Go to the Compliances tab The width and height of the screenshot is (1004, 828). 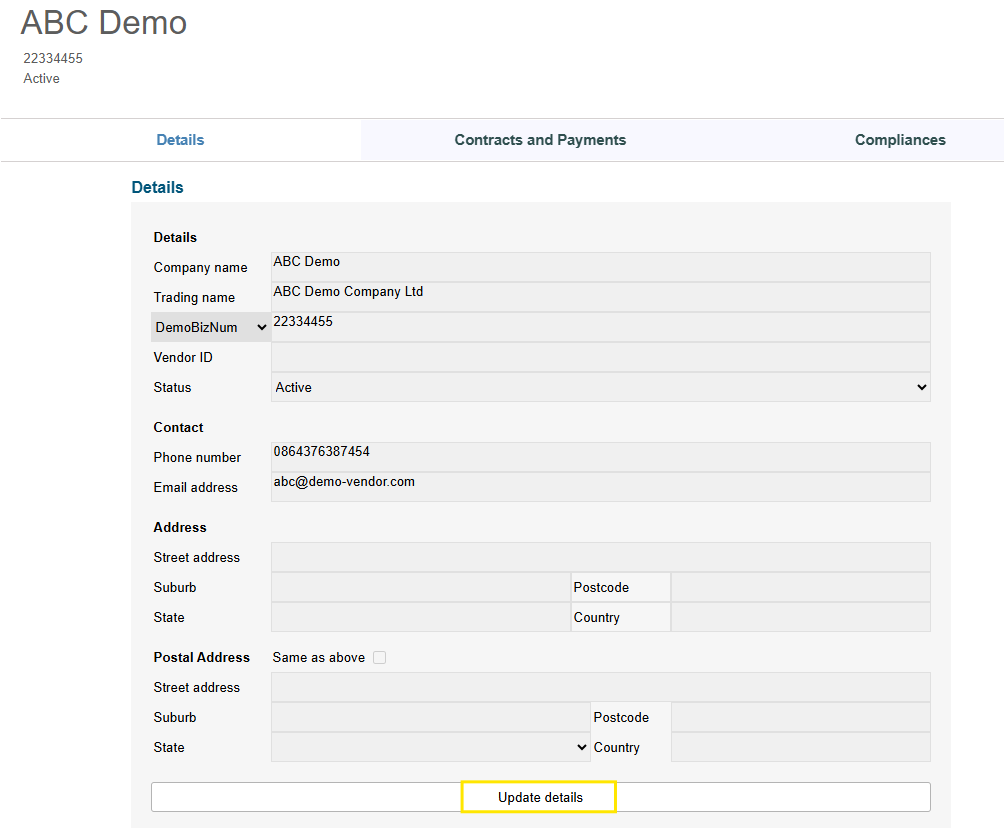899,140
